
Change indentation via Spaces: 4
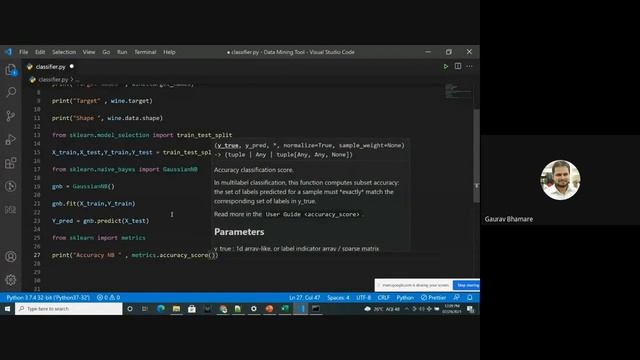click(338, 298)
